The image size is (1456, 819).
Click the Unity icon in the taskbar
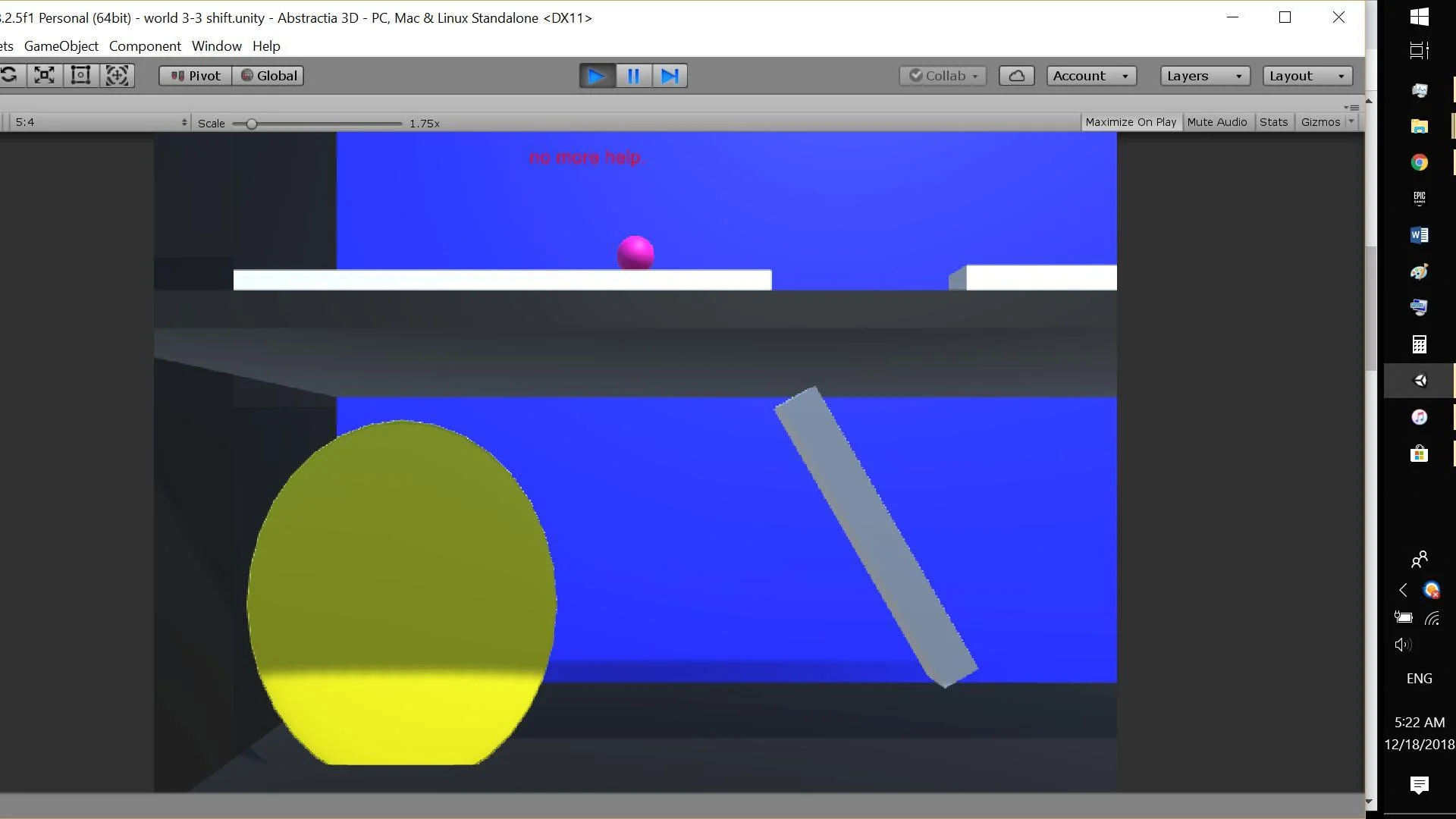point(1419,381)
